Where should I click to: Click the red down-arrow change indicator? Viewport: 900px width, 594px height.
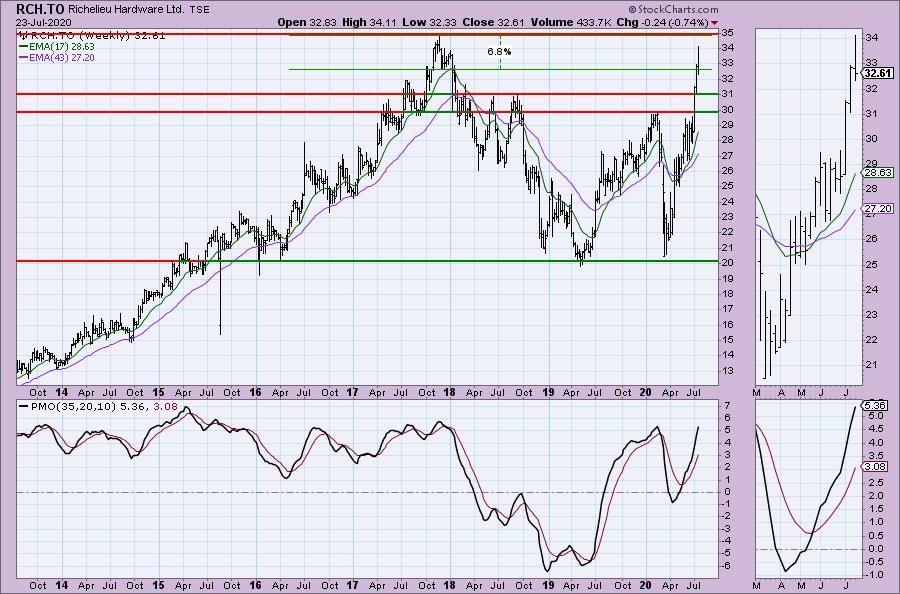pyautogui.click(x=714, y=23)
